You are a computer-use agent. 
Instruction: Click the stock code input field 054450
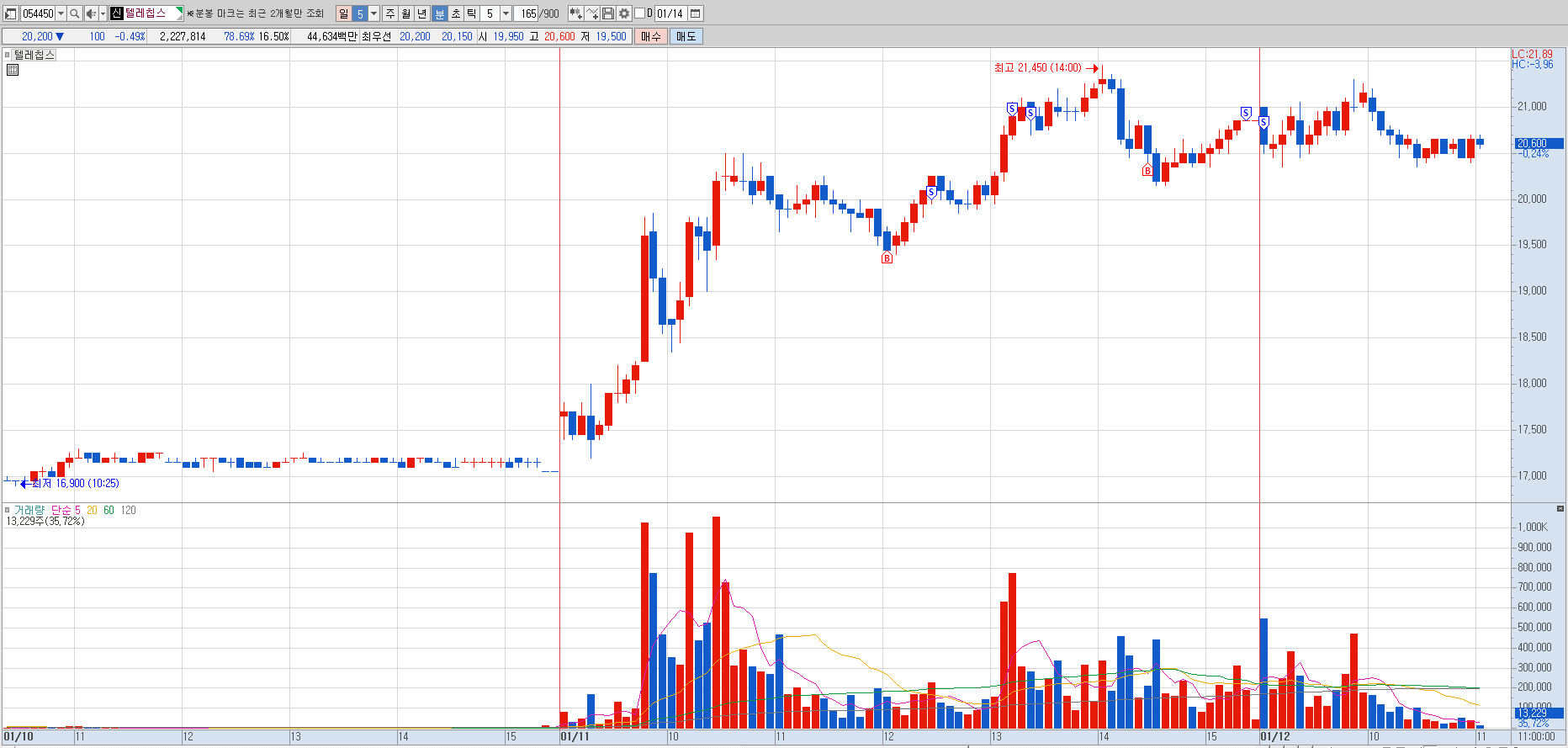[38, 13]
